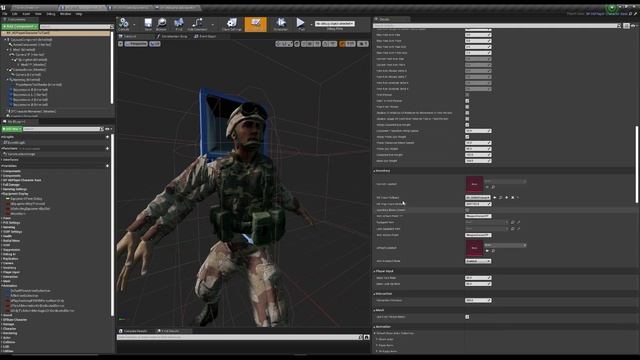640x360 pixels.
Task: Open the Window menu
Action: pos(65,14)
